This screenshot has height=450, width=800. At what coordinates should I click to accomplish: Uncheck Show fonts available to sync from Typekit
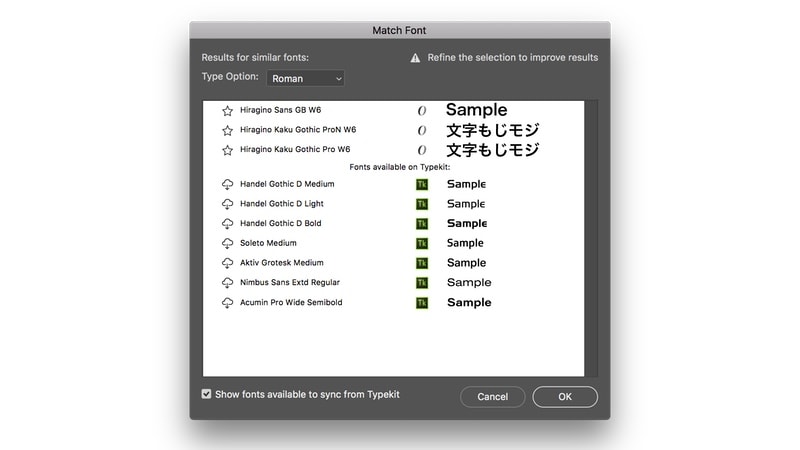(x=206, y=394)
